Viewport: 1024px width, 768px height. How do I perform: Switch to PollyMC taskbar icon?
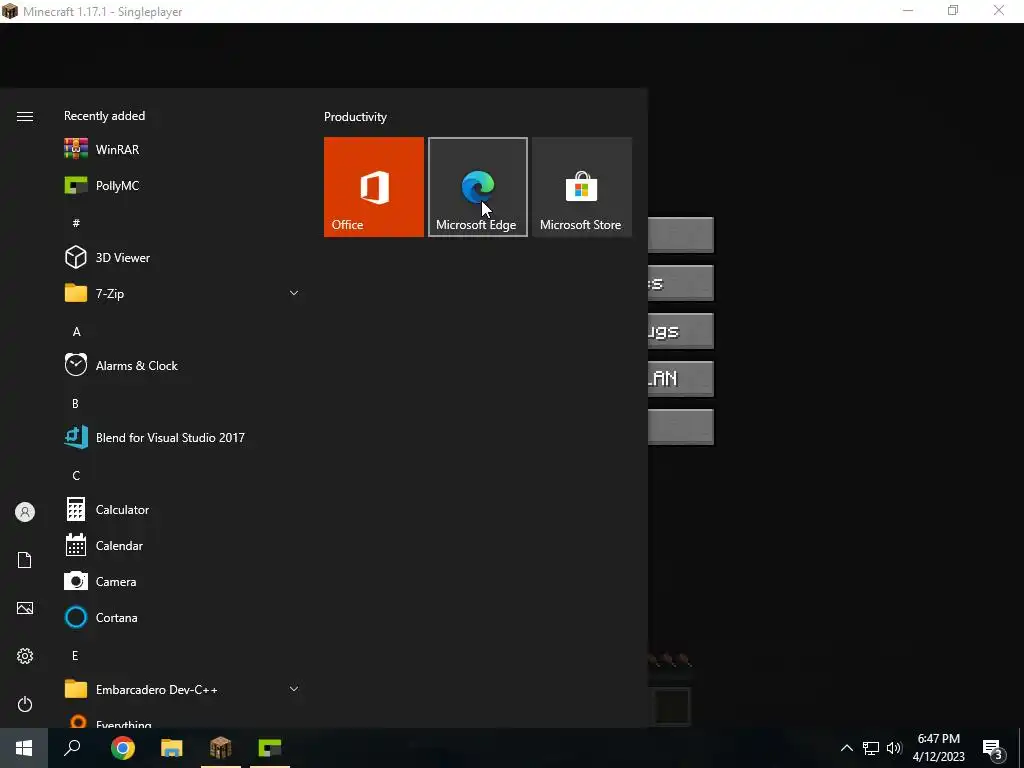click(270, 748)
